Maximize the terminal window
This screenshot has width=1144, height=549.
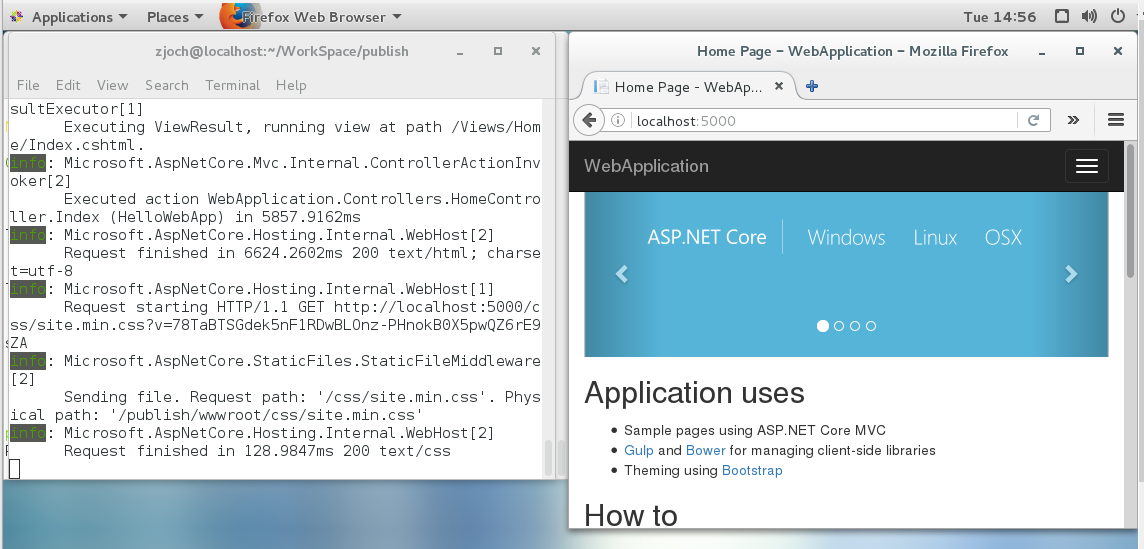(x=498, y=51)
